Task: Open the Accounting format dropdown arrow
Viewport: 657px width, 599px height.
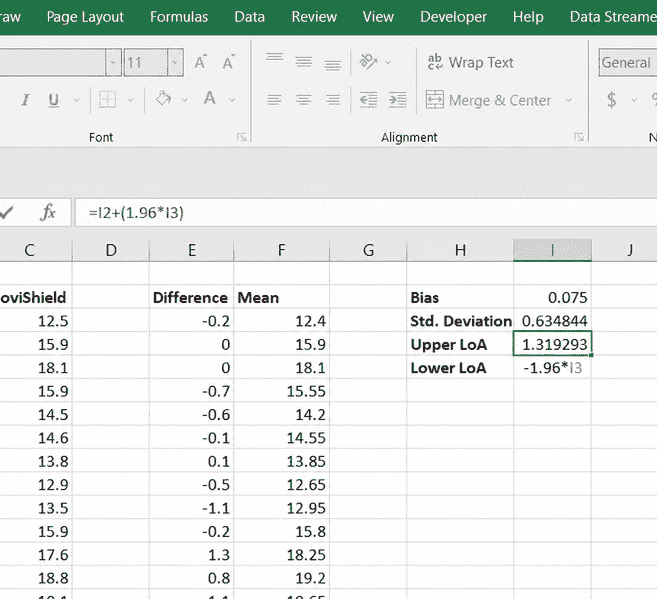Action: (x=634, y=100)
